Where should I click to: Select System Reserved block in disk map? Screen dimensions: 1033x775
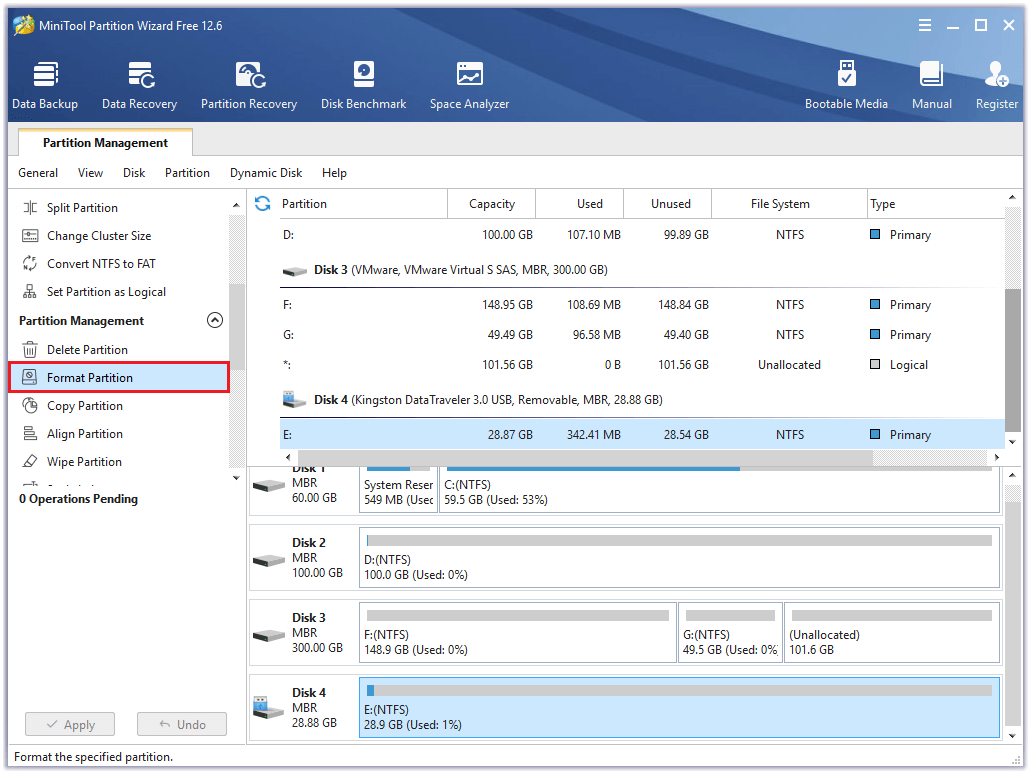click(x=398, y=490)
